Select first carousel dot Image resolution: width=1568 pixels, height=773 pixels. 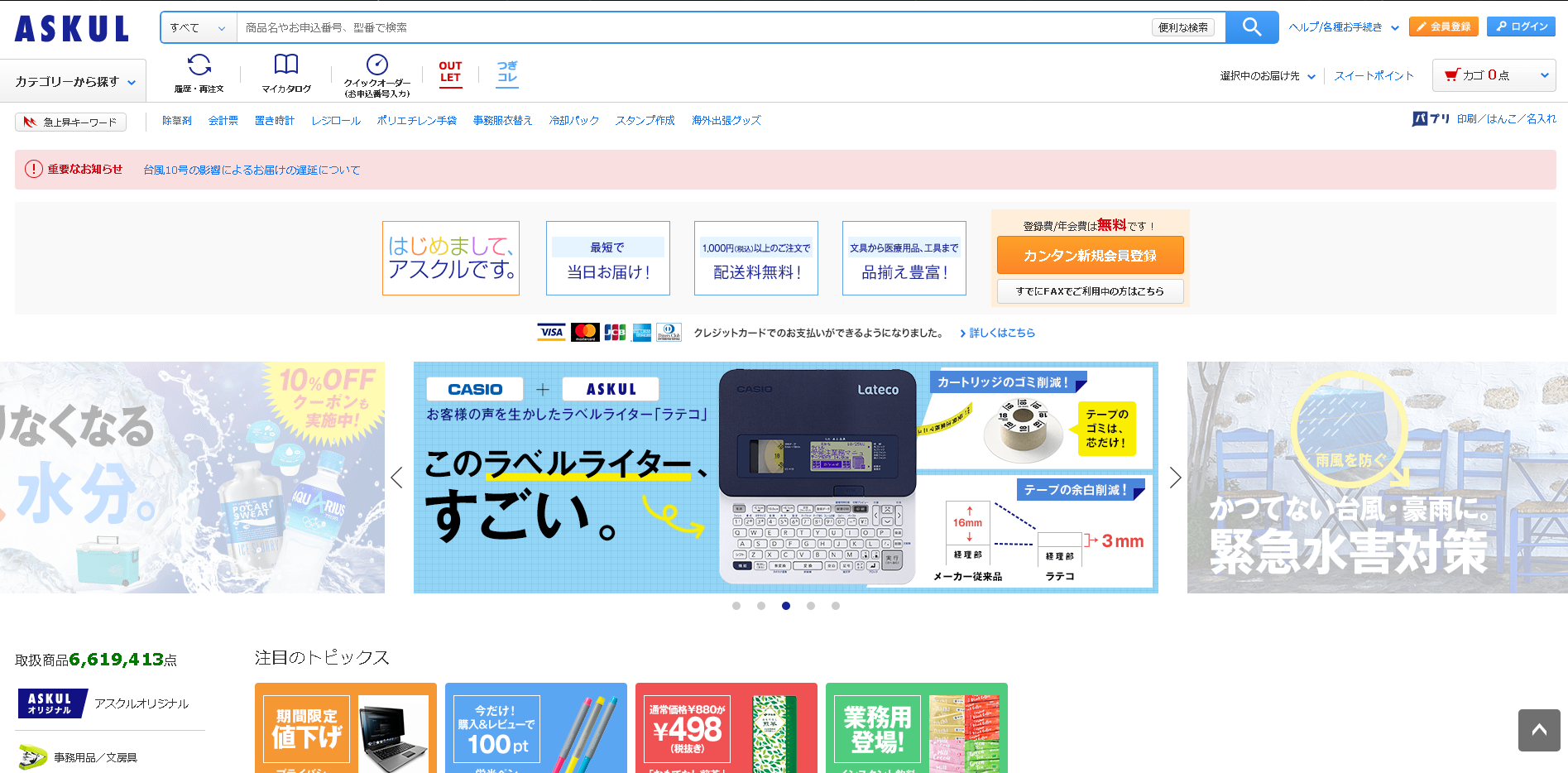736,606
